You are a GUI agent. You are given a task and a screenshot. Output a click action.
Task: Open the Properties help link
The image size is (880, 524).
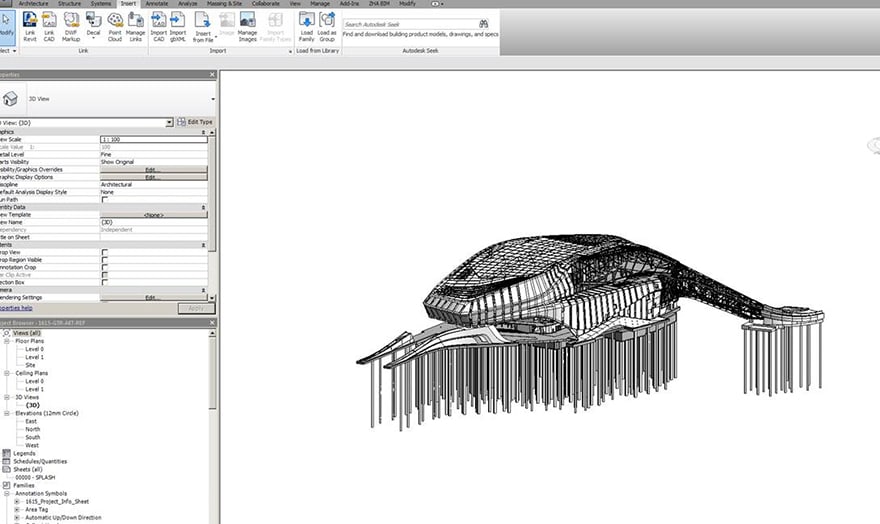coord(14,308)
